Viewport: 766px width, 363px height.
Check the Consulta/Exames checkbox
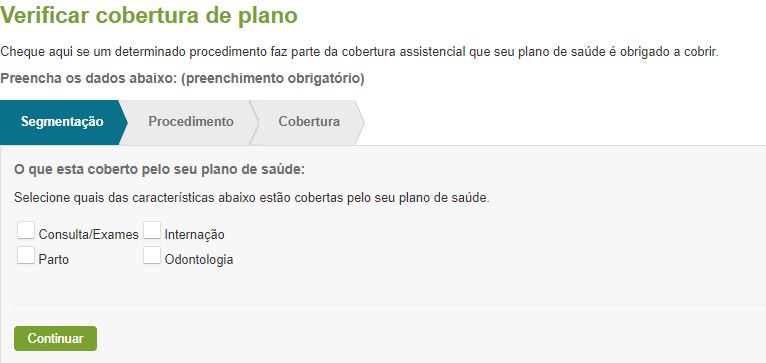[x=25, y=230]
